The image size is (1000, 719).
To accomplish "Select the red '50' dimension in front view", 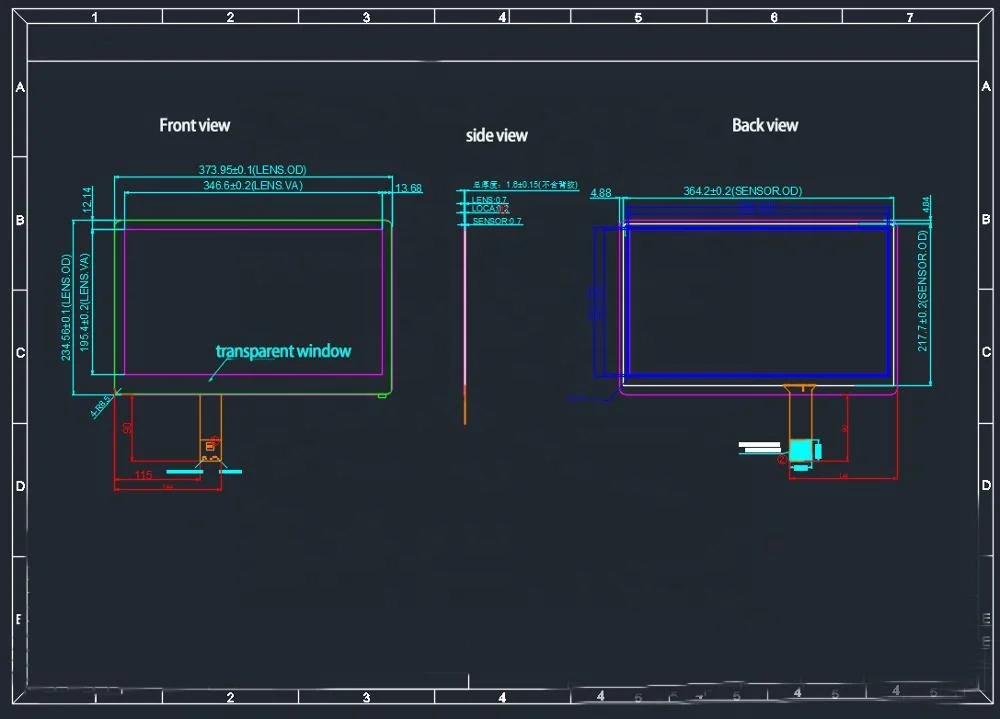I will (127, 428).
